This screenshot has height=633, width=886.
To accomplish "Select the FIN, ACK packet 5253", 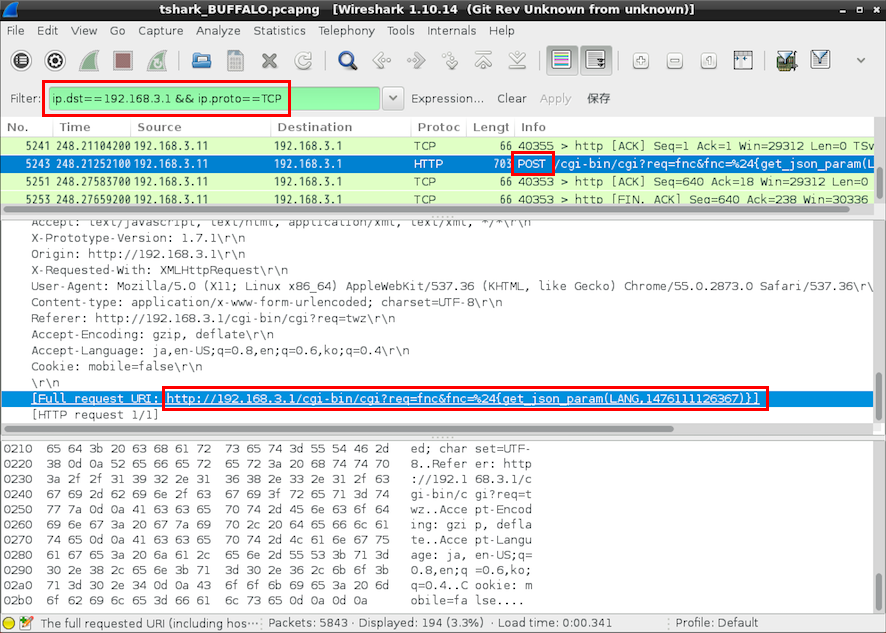I will click(x=437, y=198).
